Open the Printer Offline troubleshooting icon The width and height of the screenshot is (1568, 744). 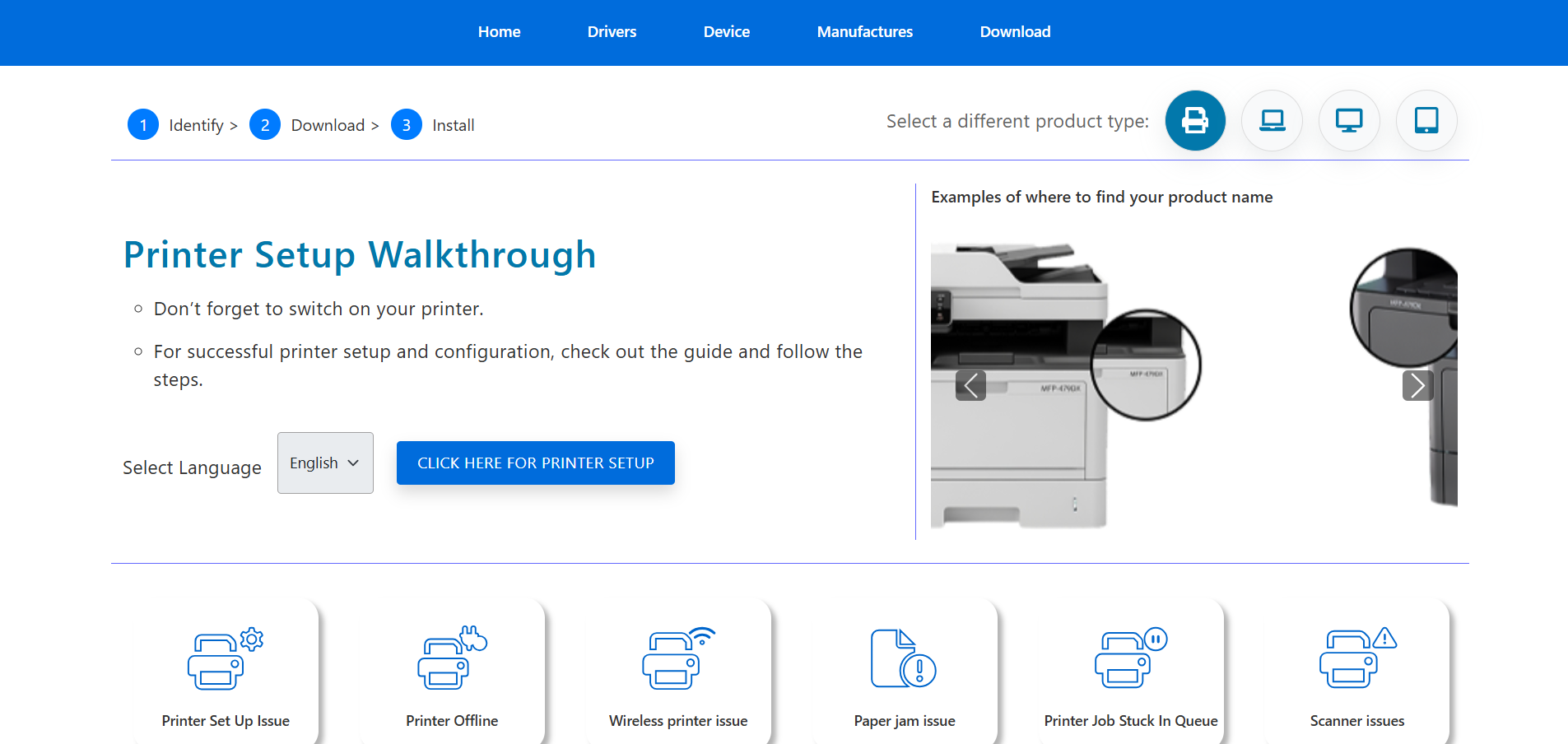click(x=452, y=658)
